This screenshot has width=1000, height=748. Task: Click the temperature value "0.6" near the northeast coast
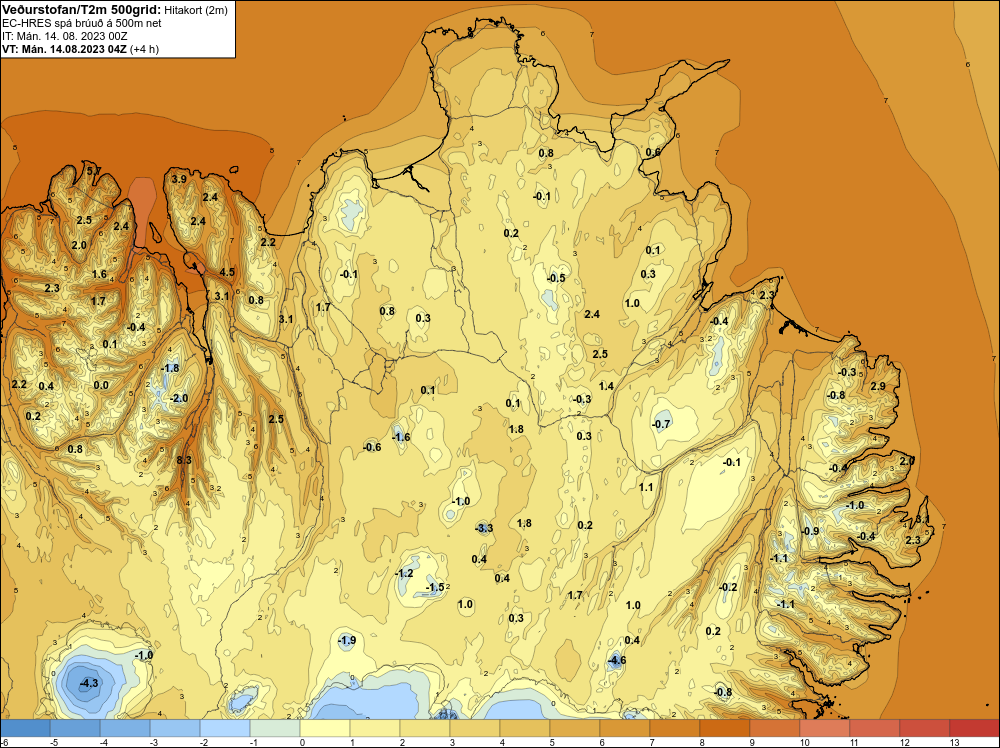pos(653,152)
